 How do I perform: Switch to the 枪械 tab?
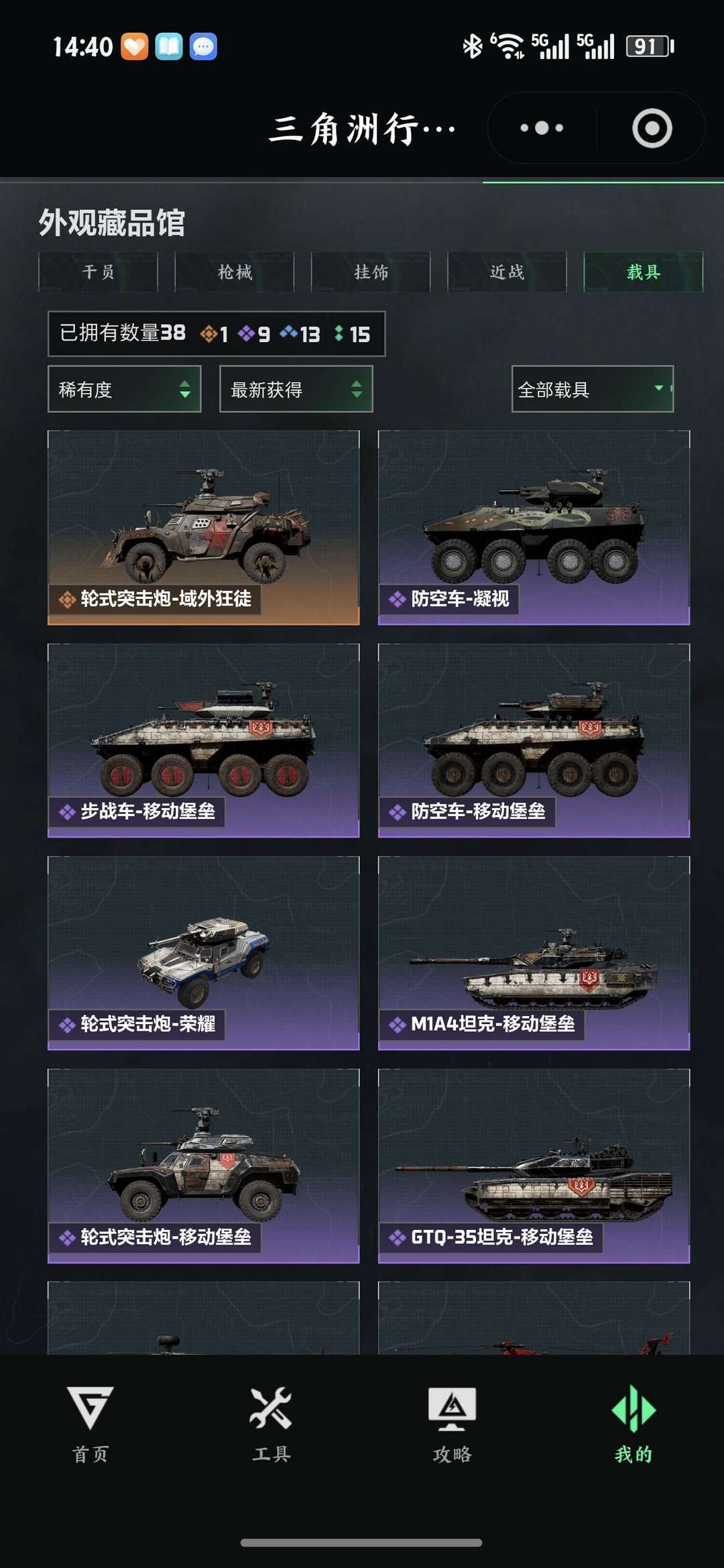tap(235, 272)
